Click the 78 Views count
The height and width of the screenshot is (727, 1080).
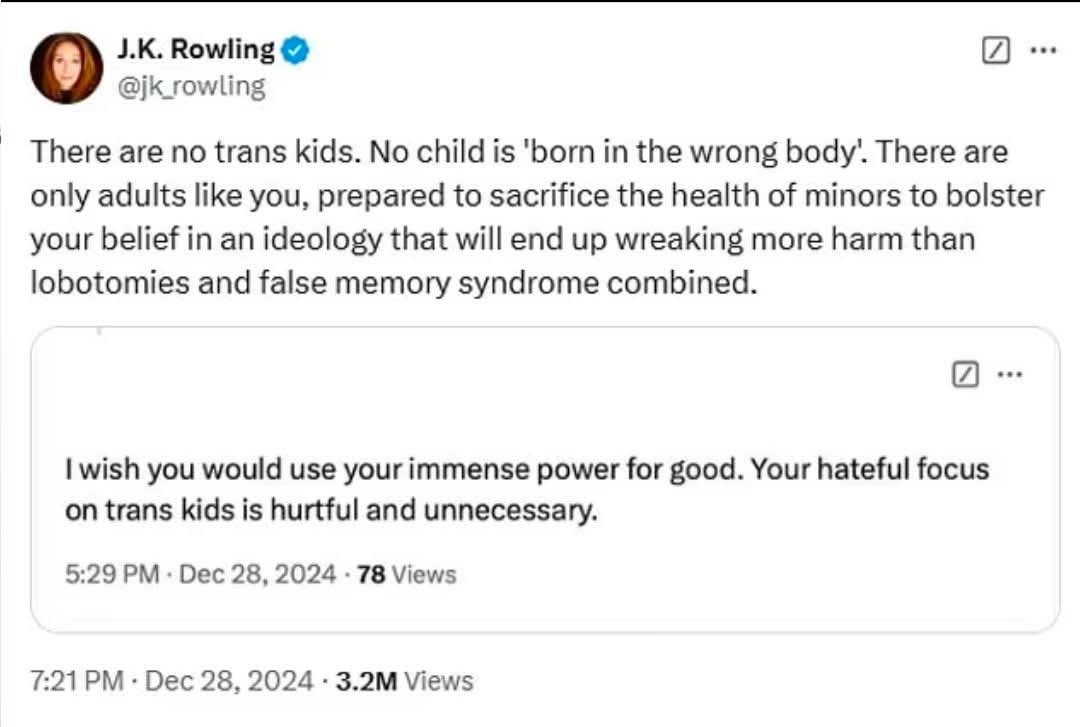406,575
